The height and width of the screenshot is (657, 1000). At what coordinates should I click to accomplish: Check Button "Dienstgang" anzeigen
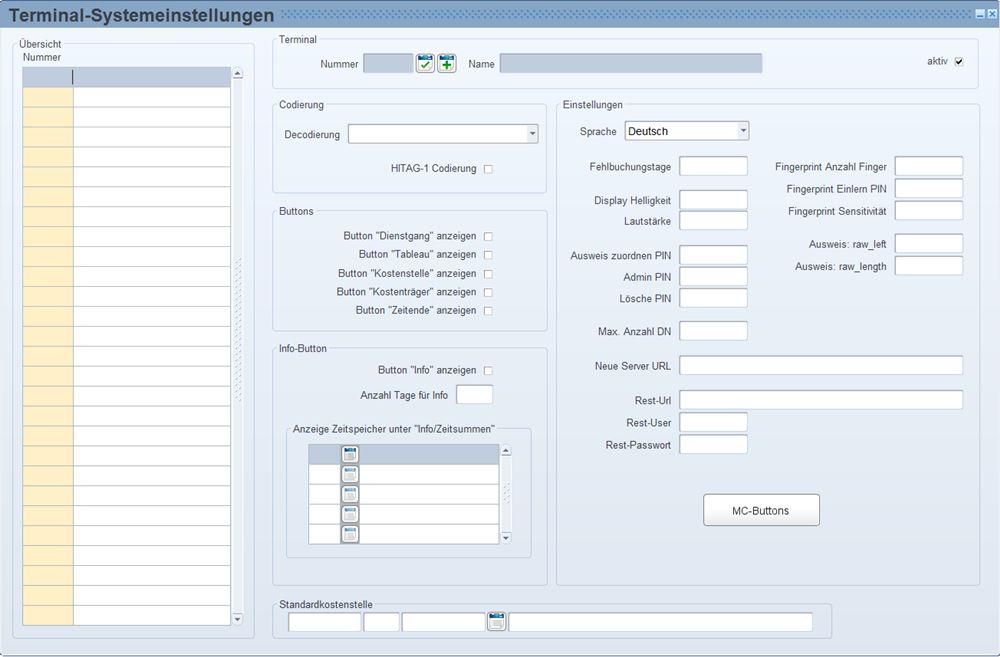[488, 237]
